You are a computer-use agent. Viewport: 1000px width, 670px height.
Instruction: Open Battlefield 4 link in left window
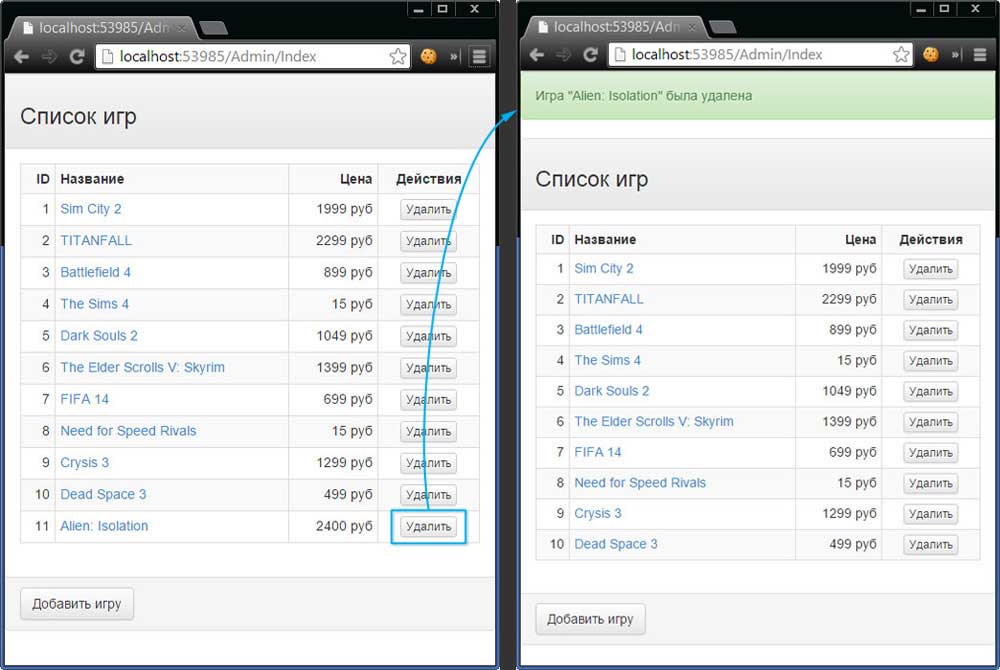pos(96,272)
